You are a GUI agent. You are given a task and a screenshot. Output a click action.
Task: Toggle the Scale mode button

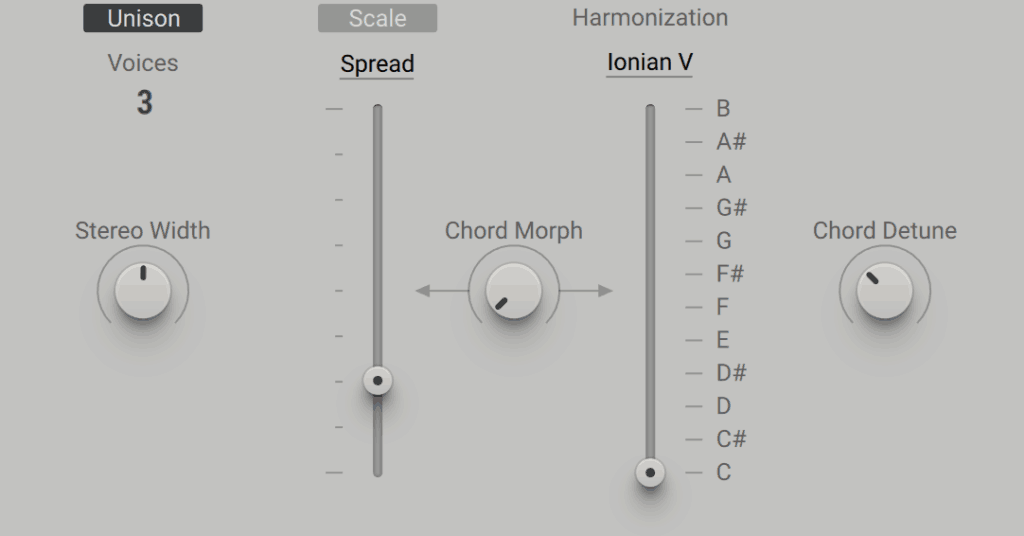point(377,18)
